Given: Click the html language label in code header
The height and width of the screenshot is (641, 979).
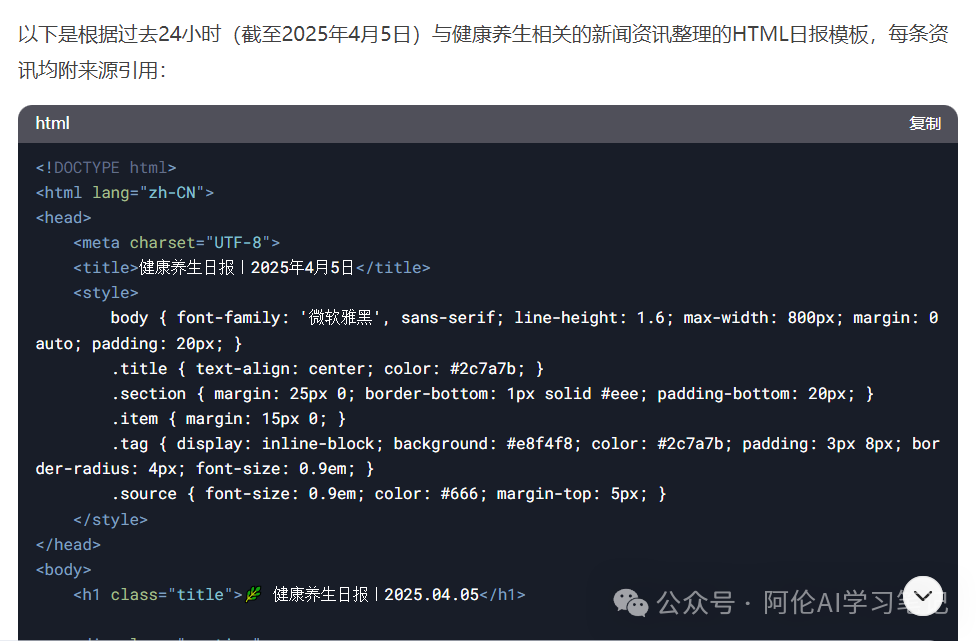Looking at the screenshot, I should pyautogui.click(x=52, y=124).
